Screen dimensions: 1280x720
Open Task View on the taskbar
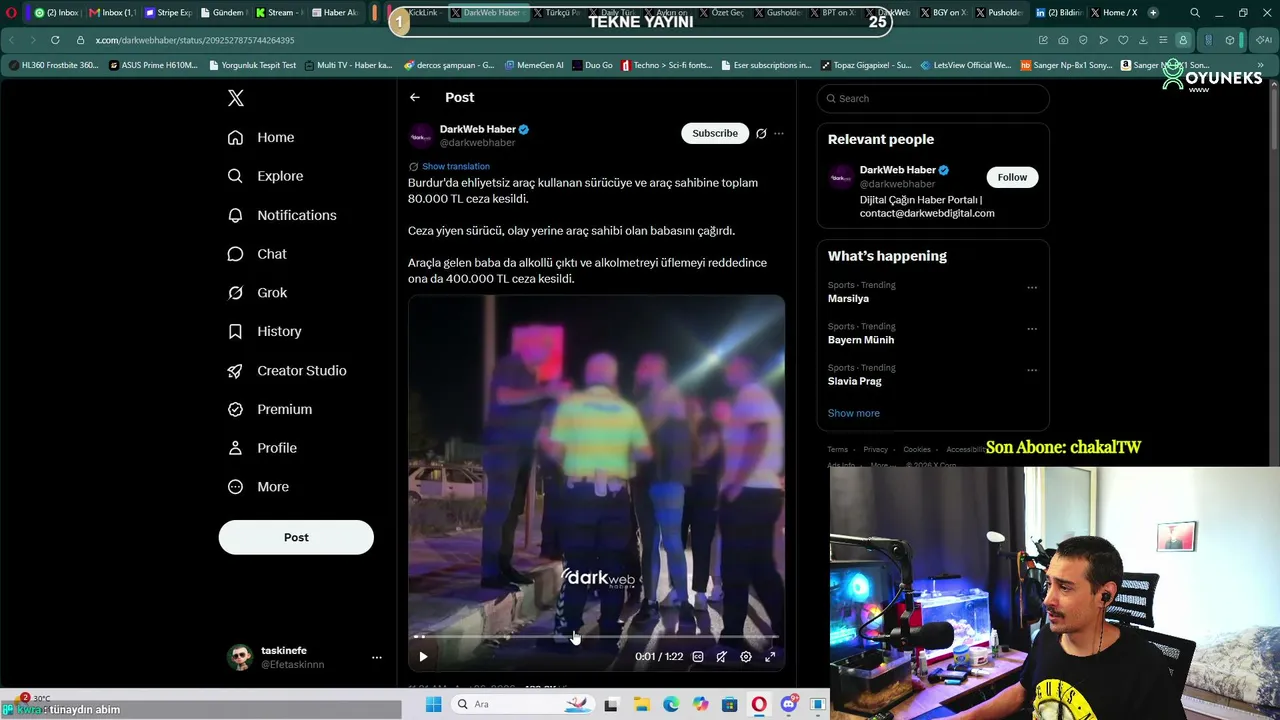(611, 704)
